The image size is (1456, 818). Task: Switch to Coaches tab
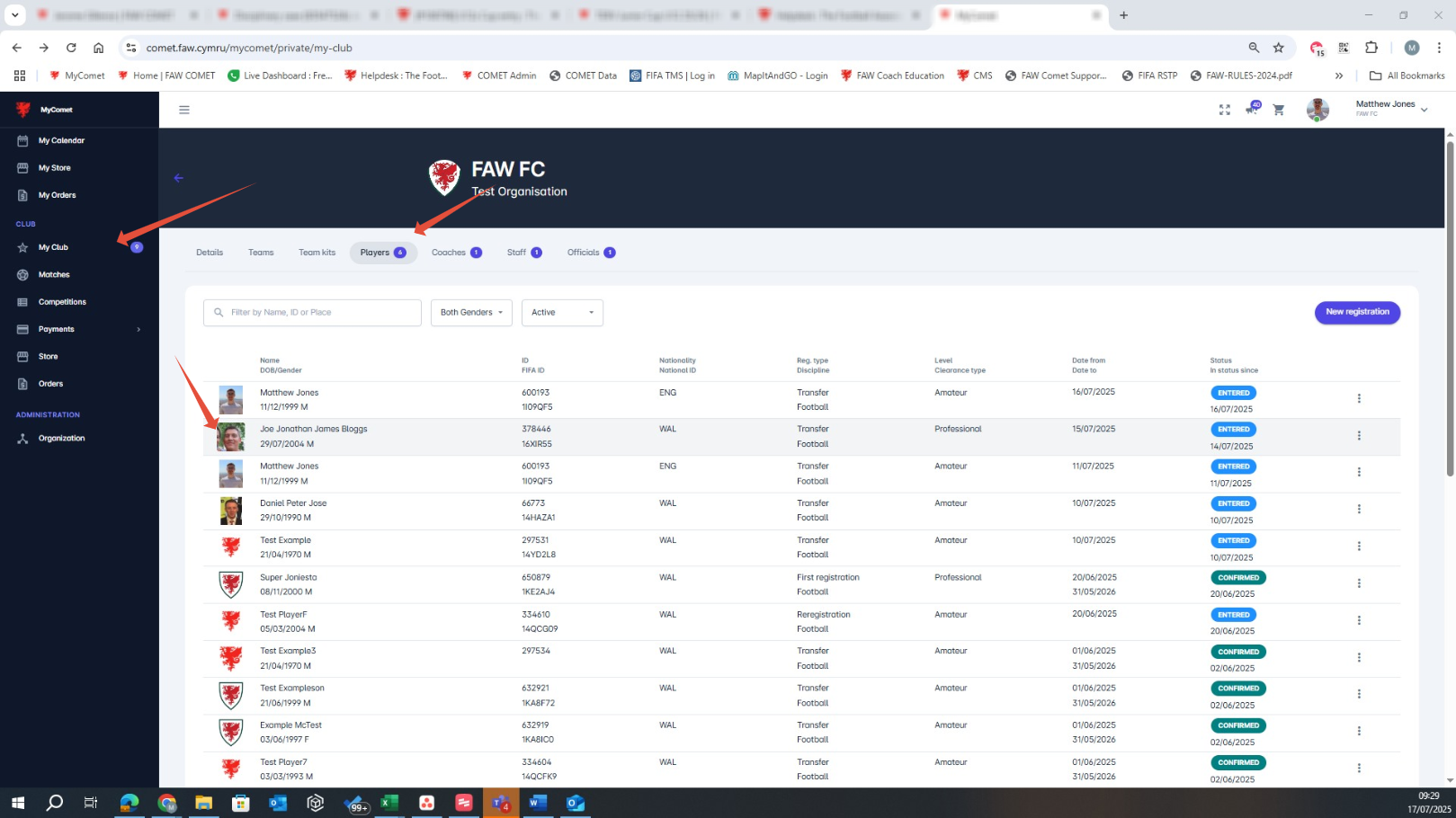coord(456,253)
